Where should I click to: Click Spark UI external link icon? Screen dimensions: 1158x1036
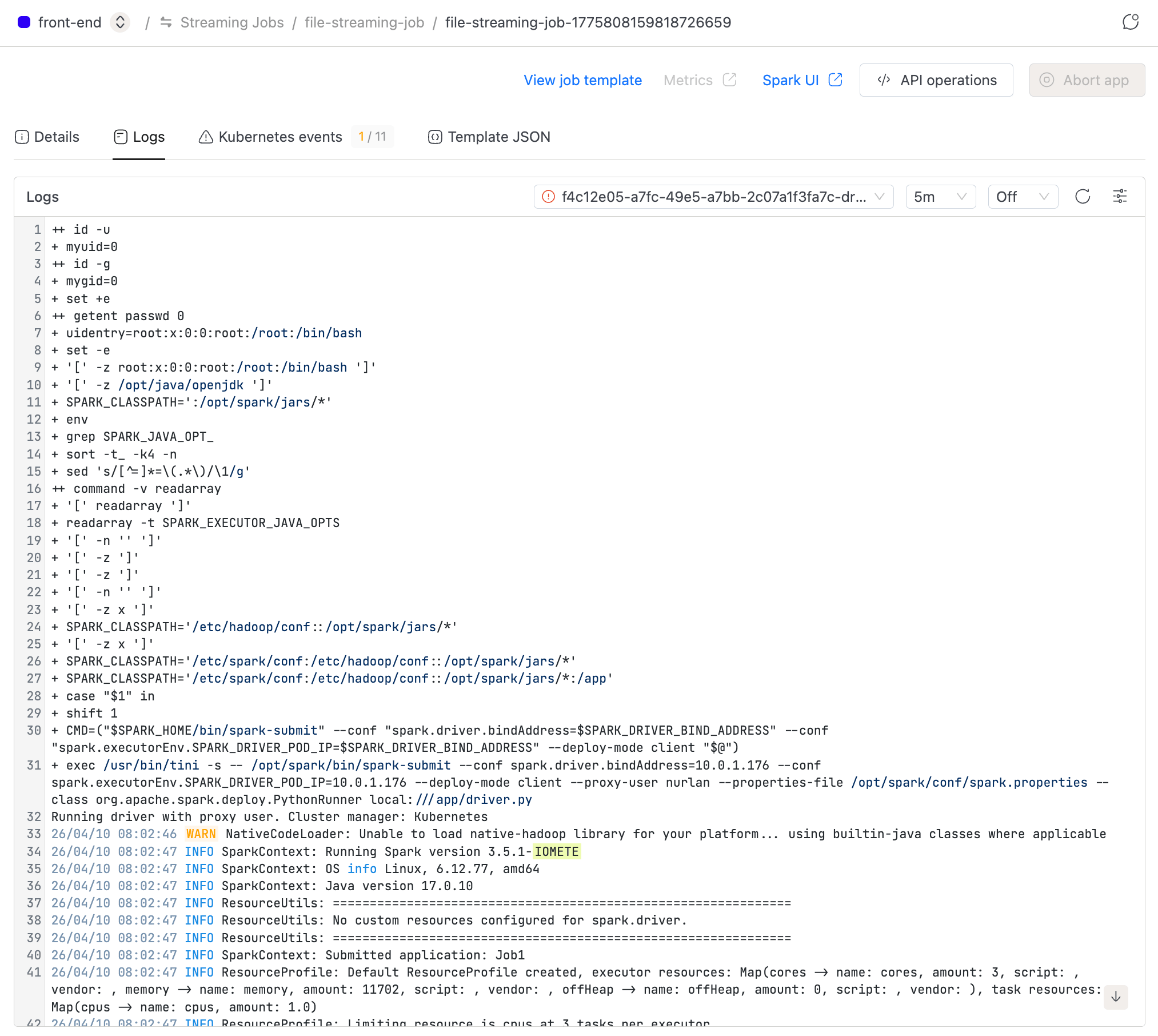click(x=835, y=80)
